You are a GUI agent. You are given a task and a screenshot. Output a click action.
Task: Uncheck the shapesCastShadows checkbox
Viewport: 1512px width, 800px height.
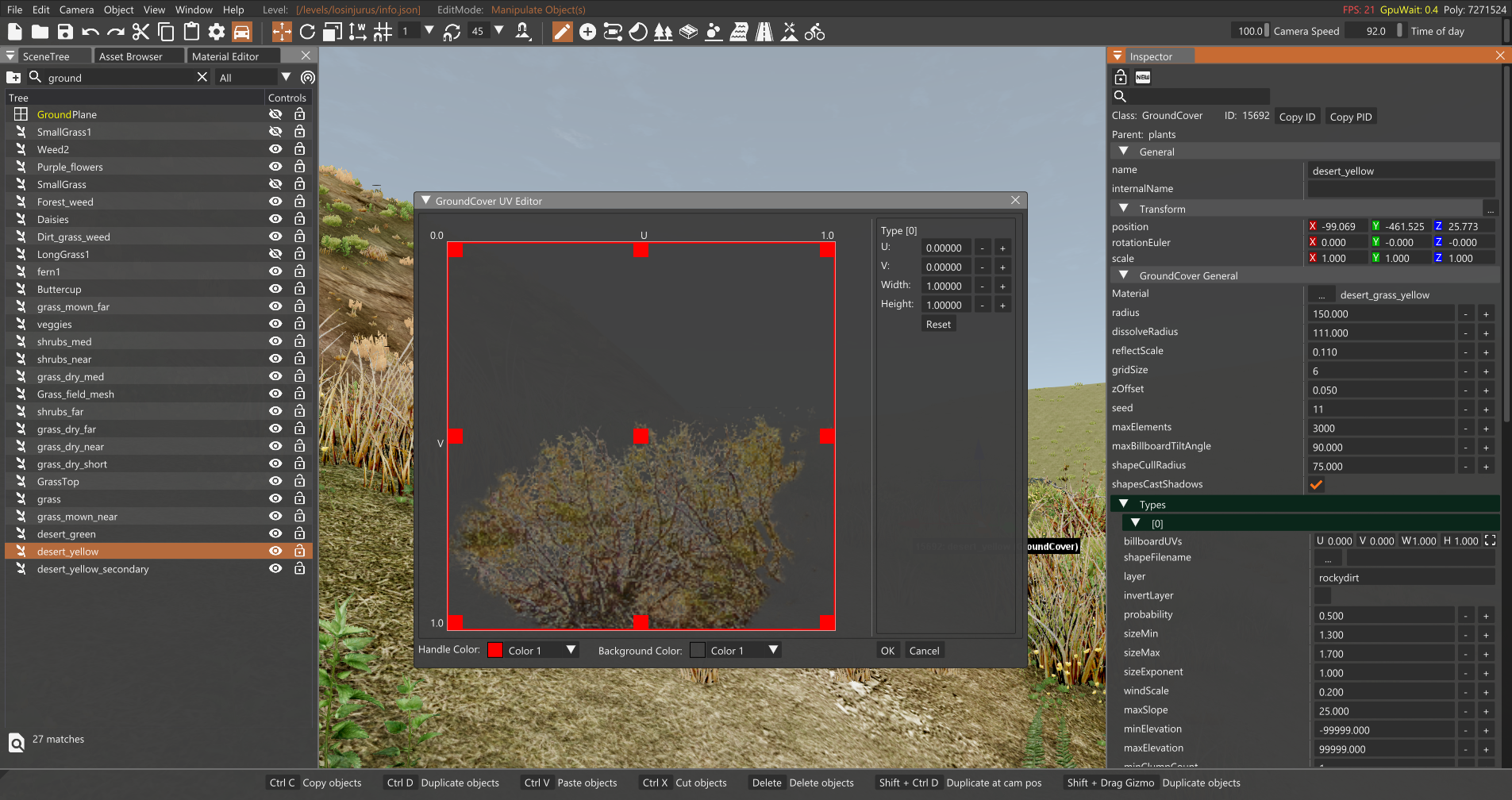coord(1316,484)
